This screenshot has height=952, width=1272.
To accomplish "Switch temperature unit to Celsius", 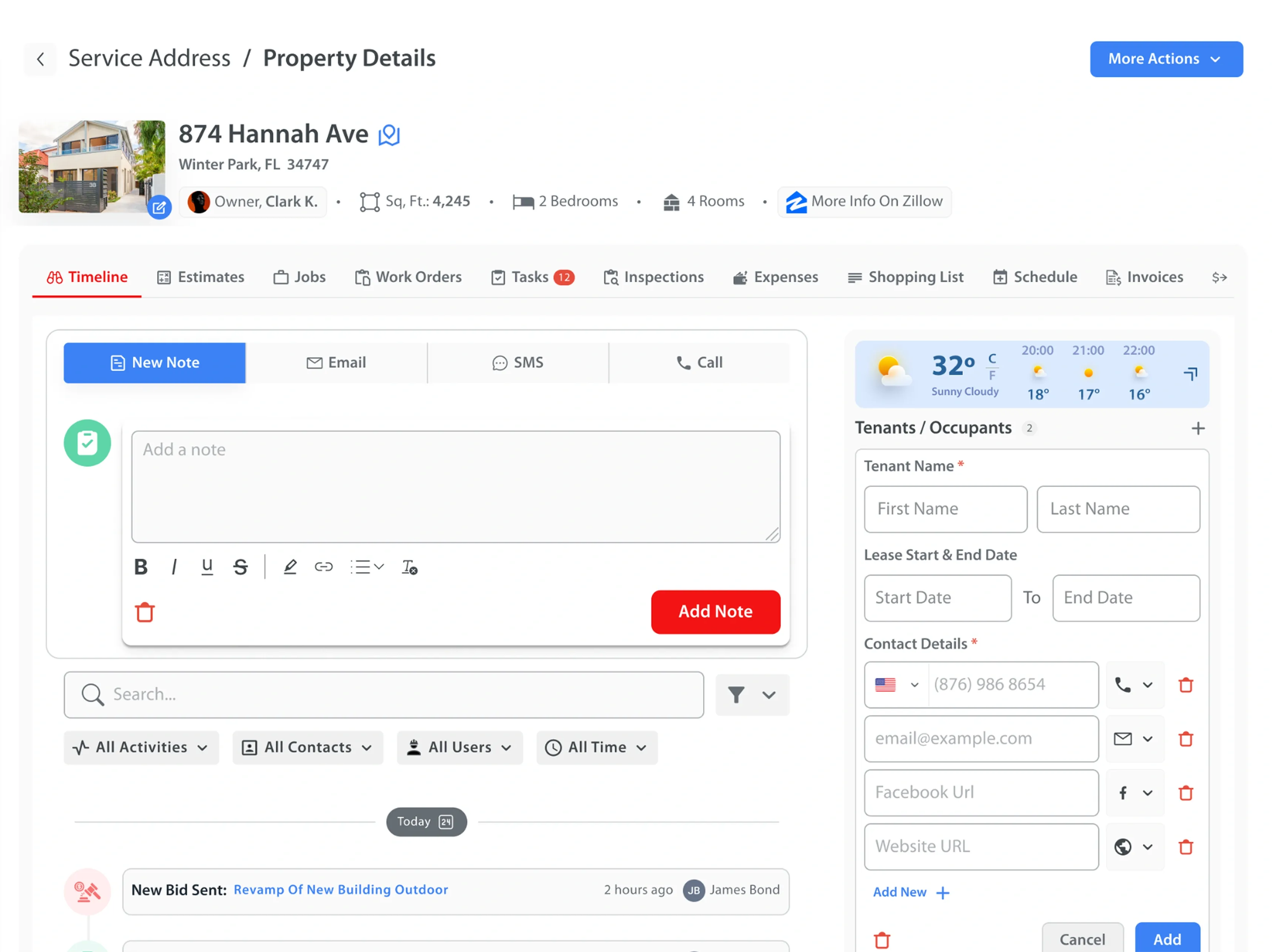I will click(992, 358).
